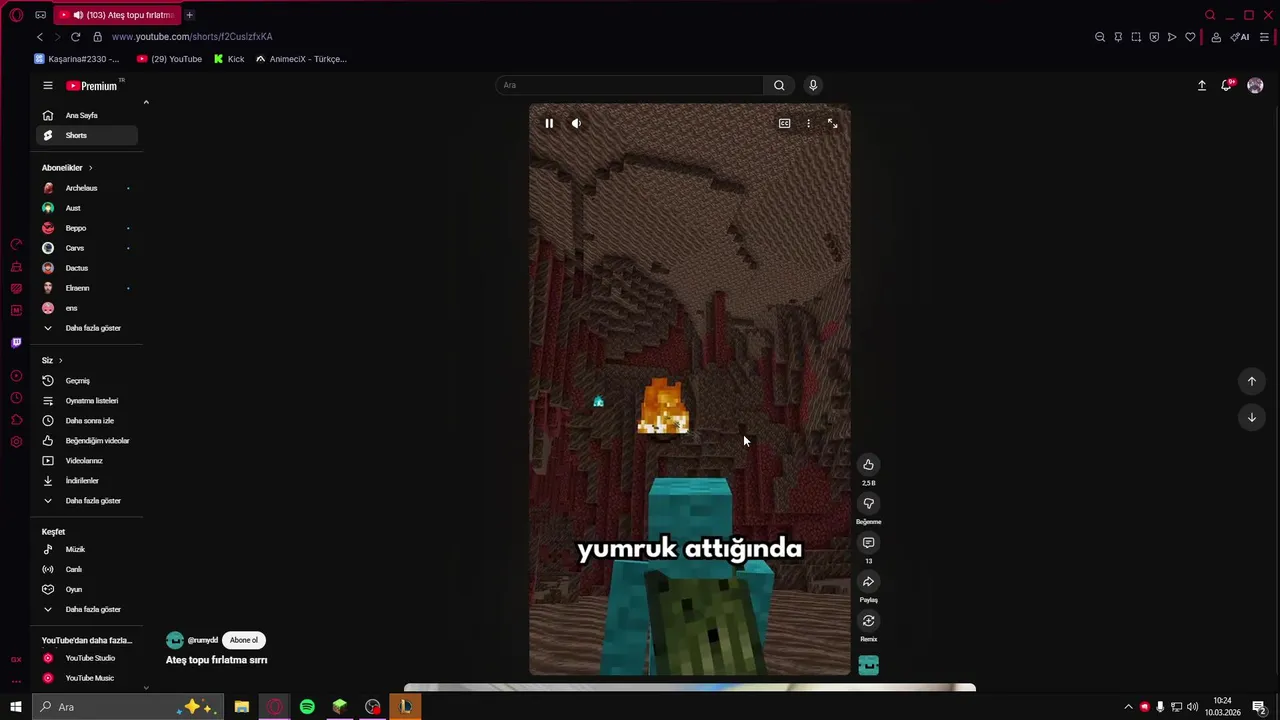Open Geçmiş watch history
The width and height of the screenshot is (1280, 720).
click(x=87, y=381)
